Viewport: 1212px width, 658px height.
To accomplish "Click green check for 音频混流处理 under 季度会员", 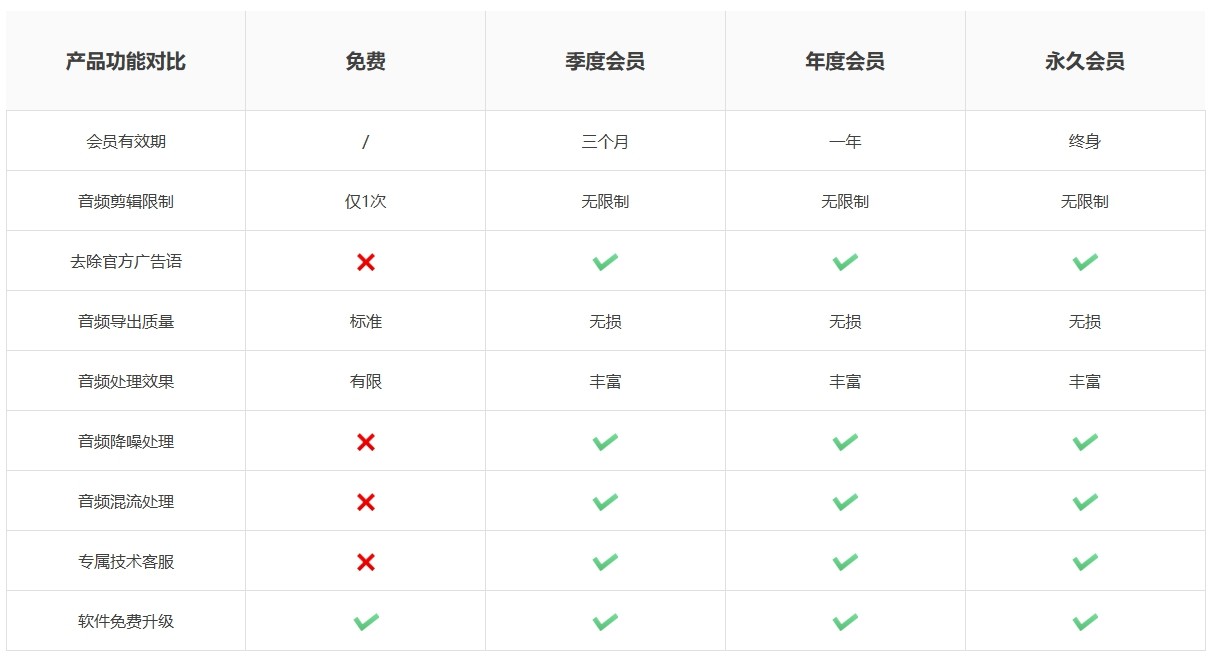I will pos(605,502).
